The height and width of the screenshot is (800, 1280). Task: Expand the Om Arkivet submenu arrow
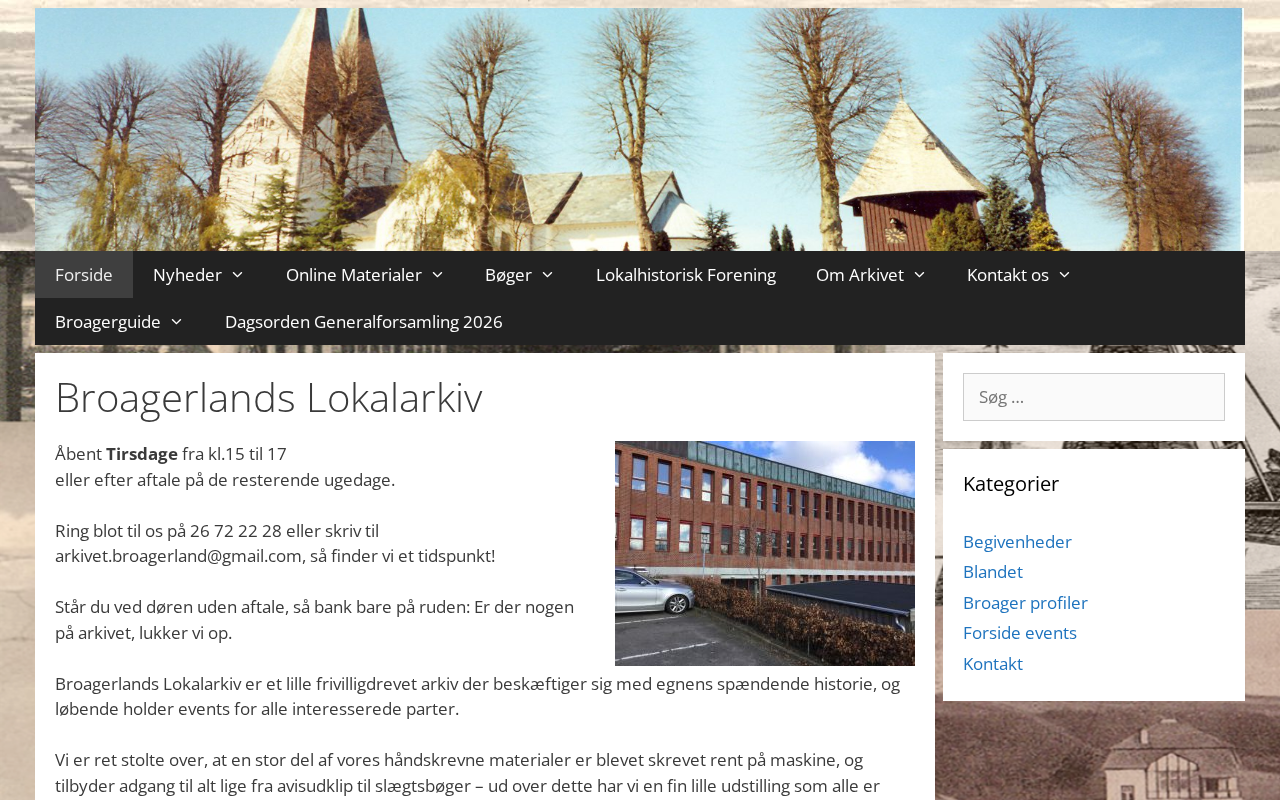point(919,275)
